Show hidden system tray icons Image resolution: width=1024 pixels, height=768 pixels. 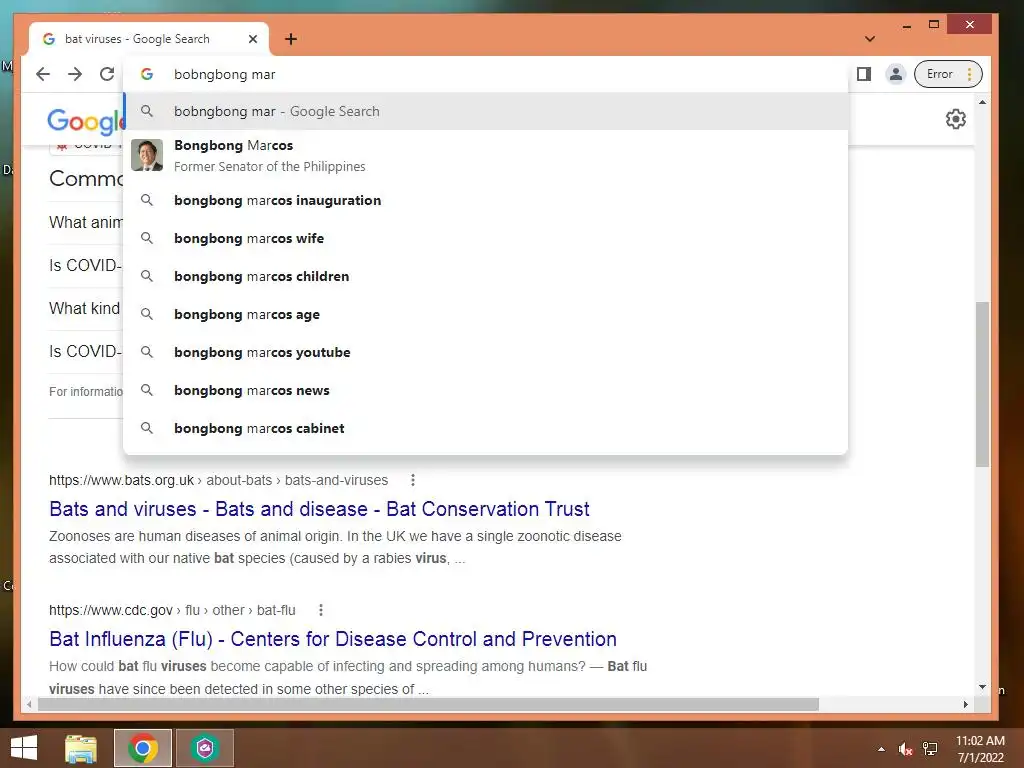pos(882,749)
